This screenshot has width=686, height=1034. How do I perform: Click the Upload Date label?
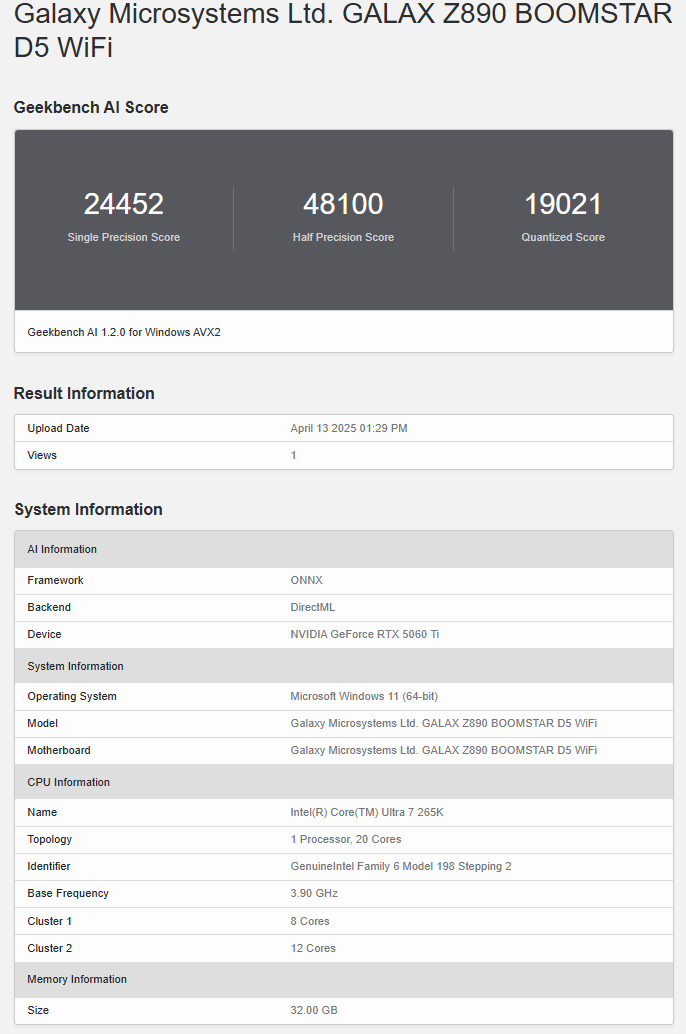click(58, 429)
